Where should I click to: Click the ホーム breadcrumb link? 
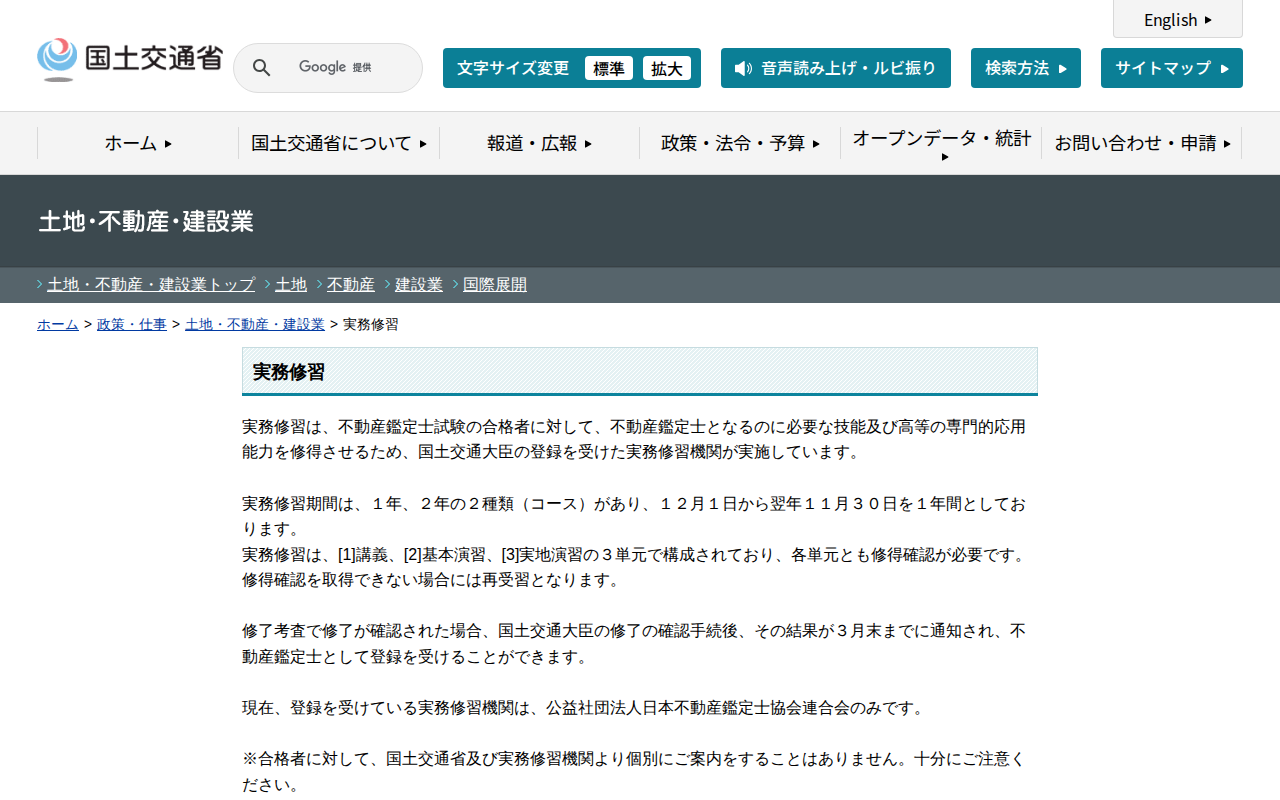click(x=58, y=324)
